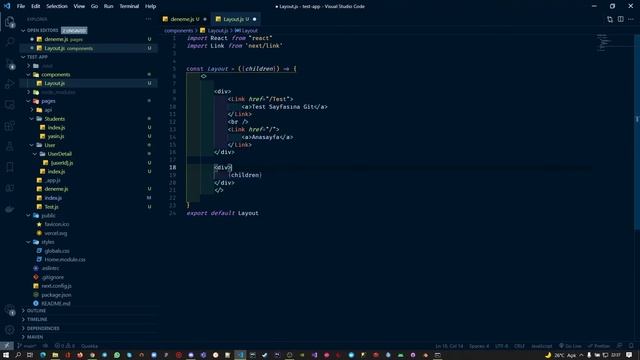The image size is (640, 360).
Task: Open globals.css in the styles folder
Action: [88, 251]
